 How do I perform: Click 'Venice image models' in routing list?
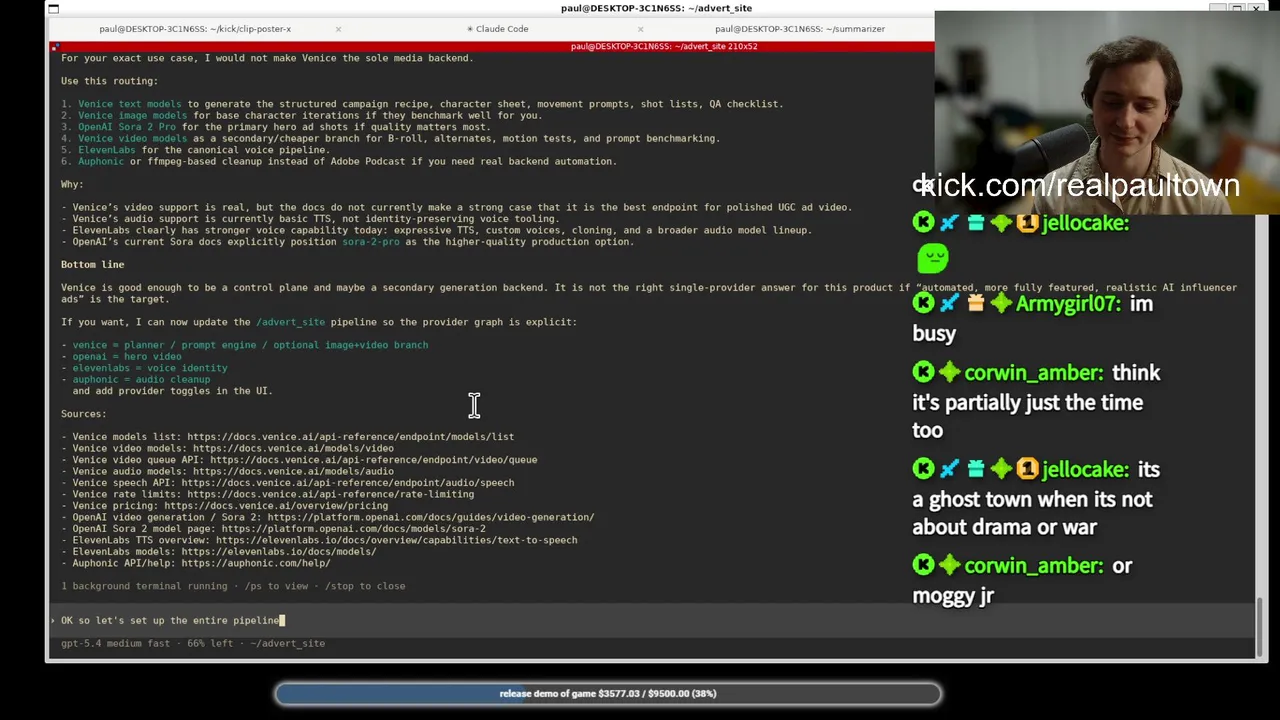point(133,115)
